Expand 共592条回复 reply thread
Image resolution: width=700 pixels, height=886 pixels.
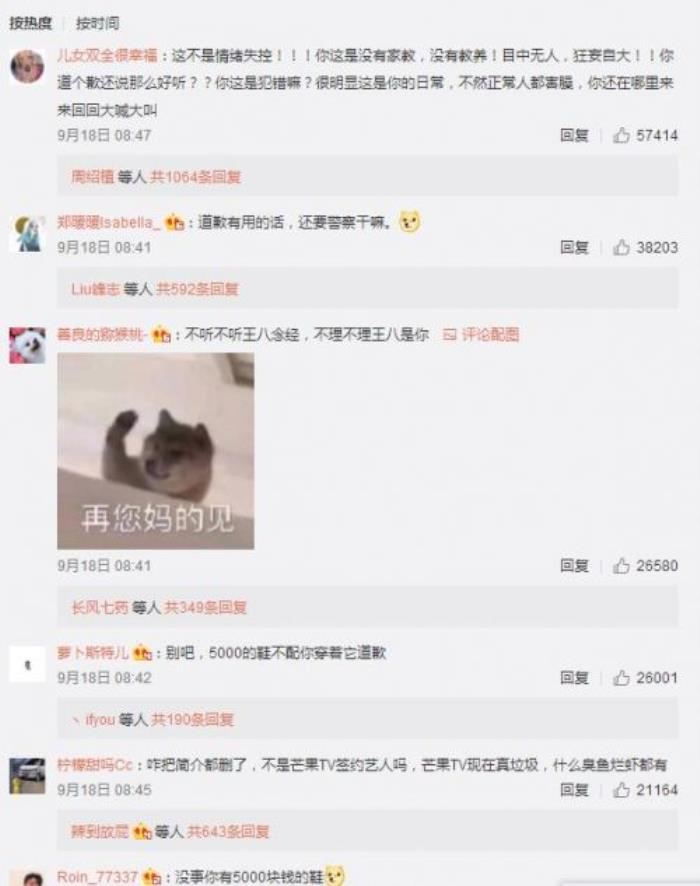click(197, 289)
